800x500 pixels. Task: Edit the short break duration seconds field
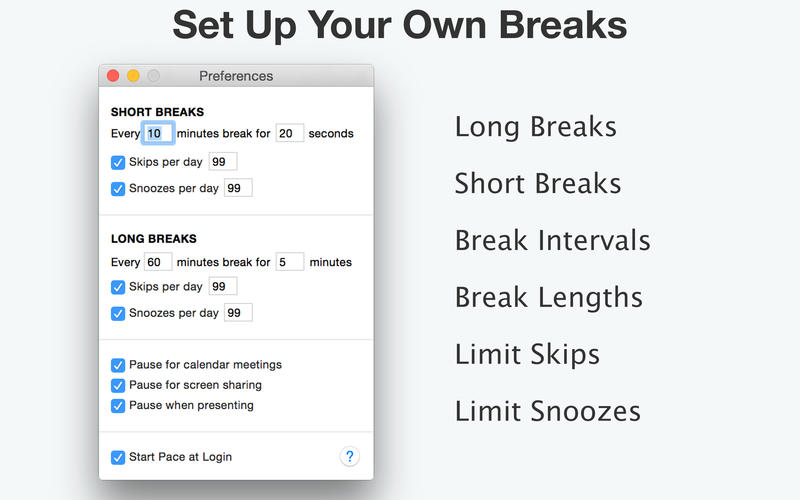[289, 133]
